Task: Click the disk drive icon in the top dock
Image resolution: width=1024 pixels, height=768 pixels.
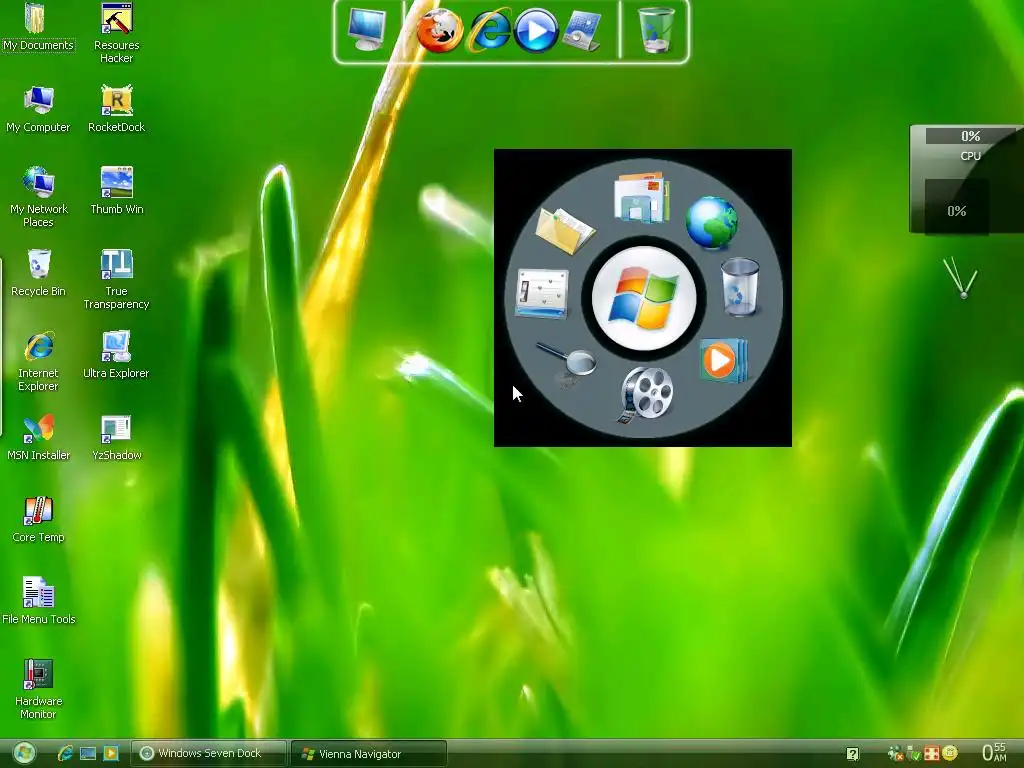Action: 581,30
